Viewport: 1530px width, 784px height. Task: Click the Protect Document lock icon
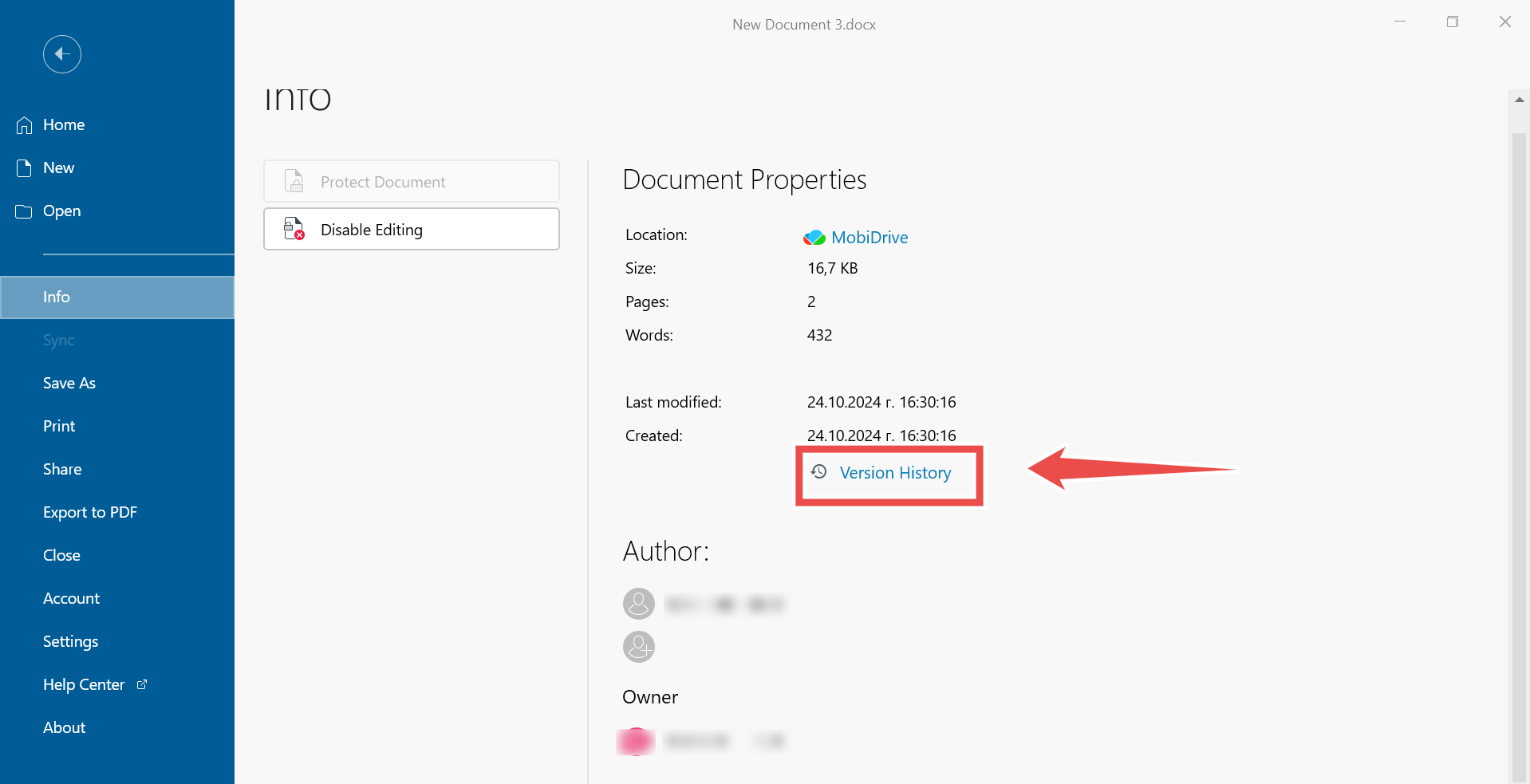[294, 181]
